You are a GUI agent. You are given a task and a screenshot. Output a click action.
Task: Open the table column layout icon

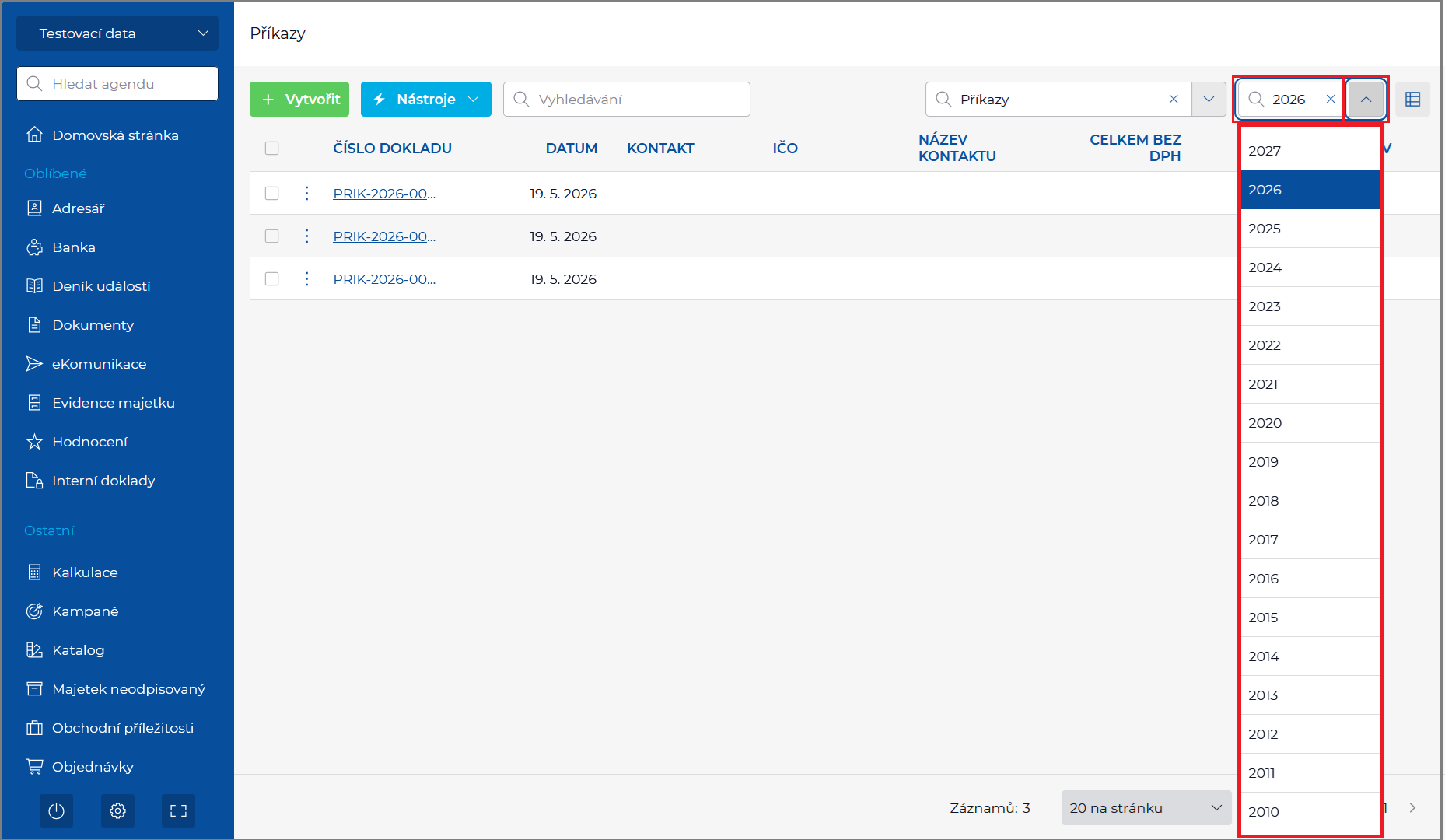[x=1413, y=100]
